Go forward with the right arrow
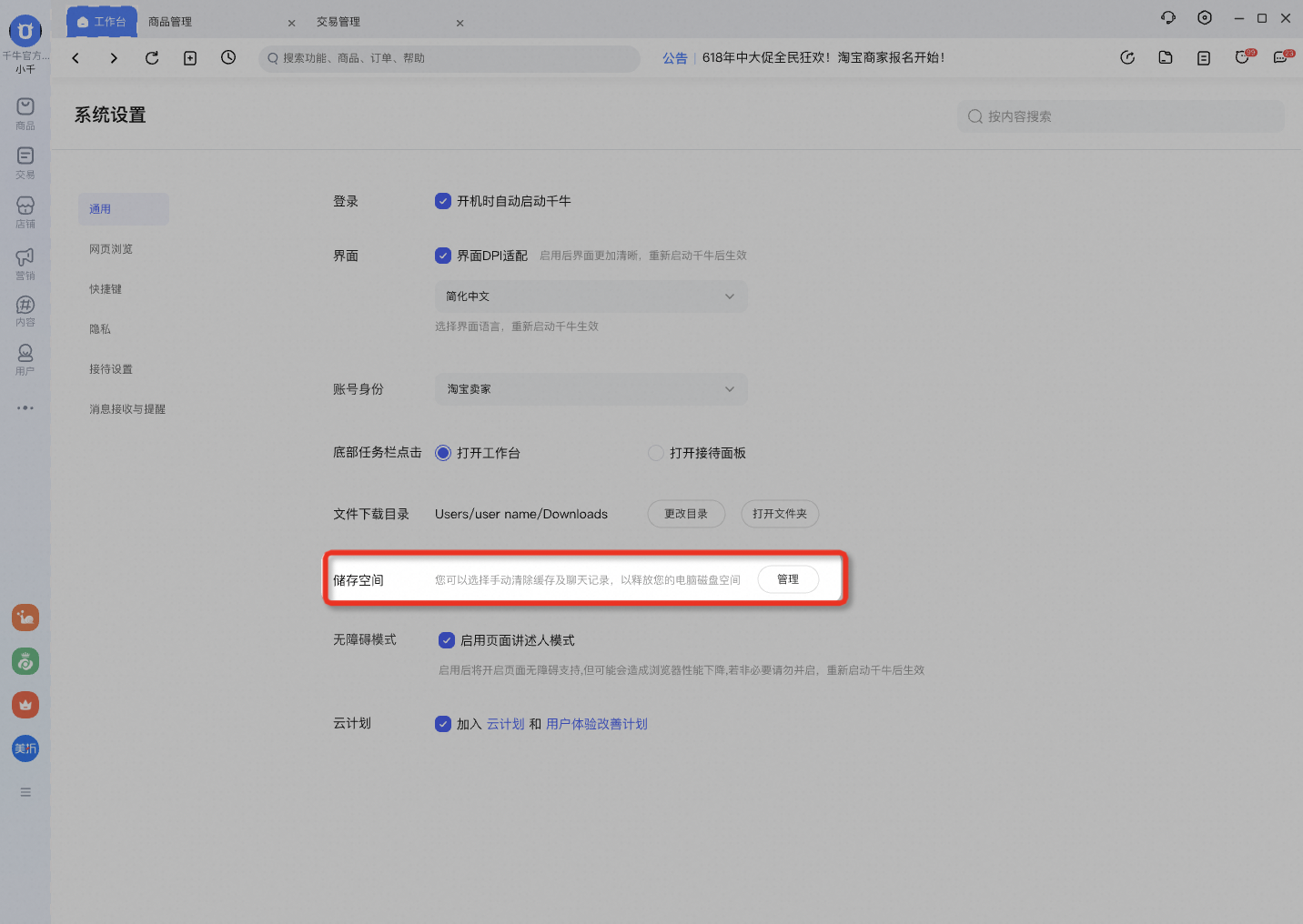 pos(114,58)
